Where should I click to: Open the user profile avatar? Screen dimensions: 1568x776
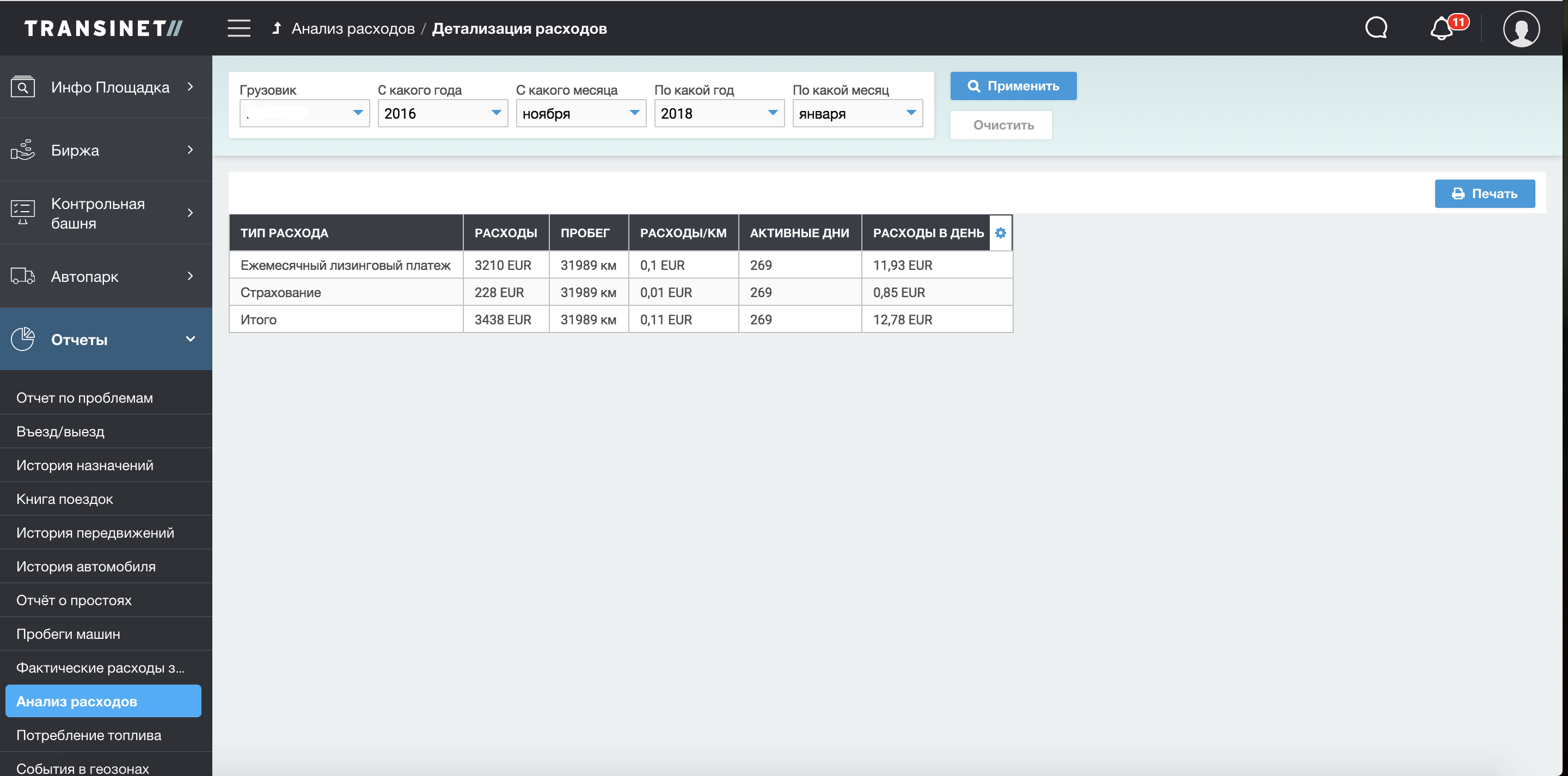[1521, 29]
